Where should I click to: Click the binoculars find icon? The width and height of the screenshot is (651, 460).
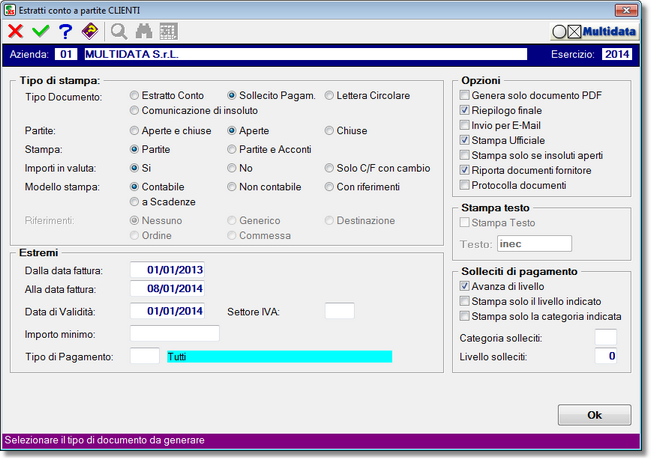[144, 32]
